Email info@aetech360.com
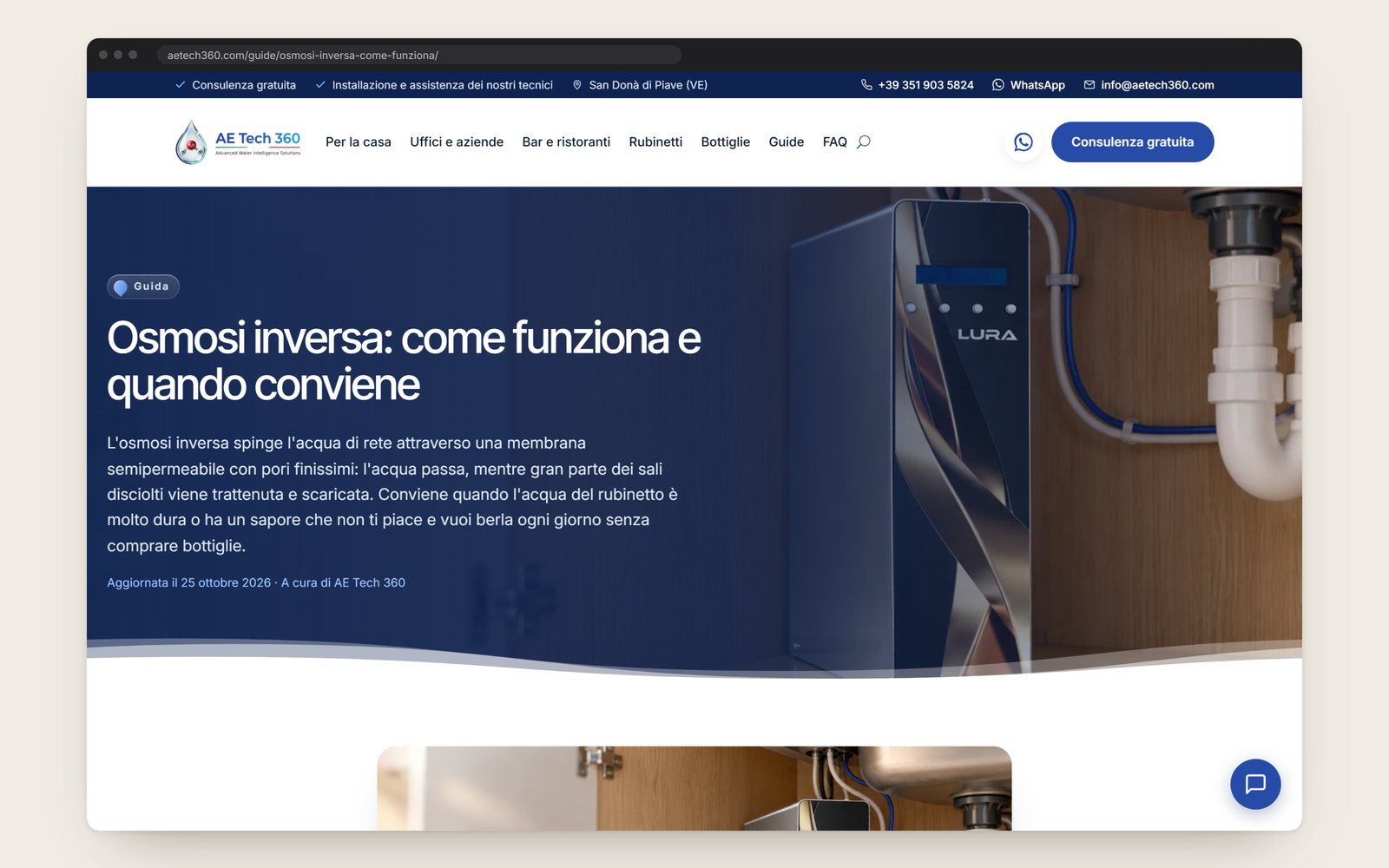The image size is (1389, 868). click(1157, 85)
